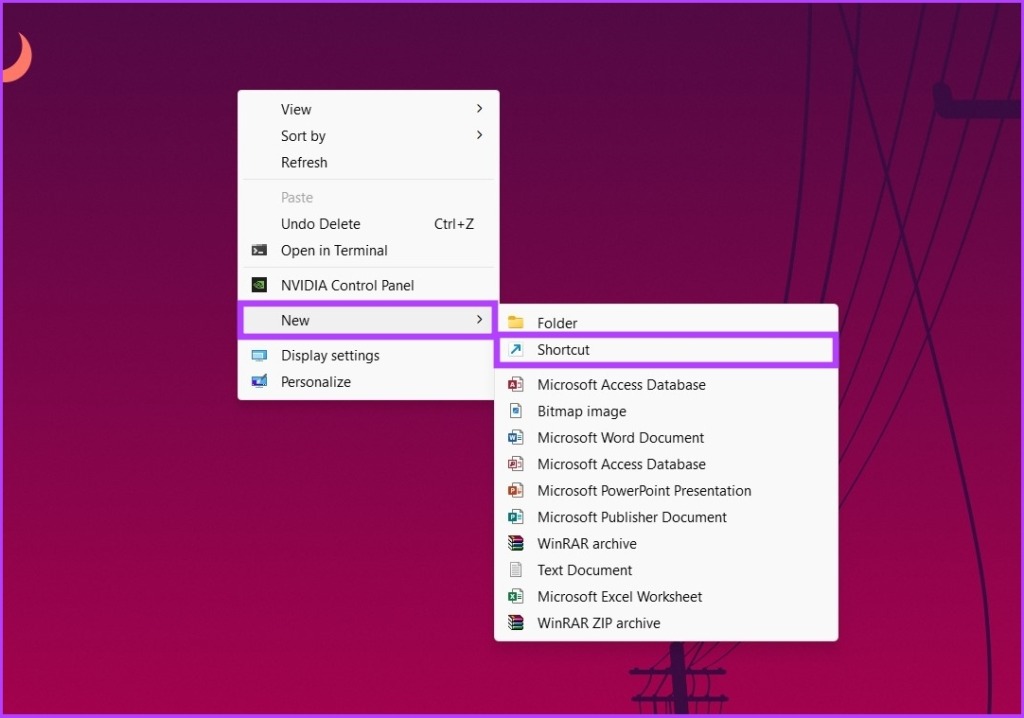
Task: Click the WinRAR ZIP archive icon
Action: 516,623
